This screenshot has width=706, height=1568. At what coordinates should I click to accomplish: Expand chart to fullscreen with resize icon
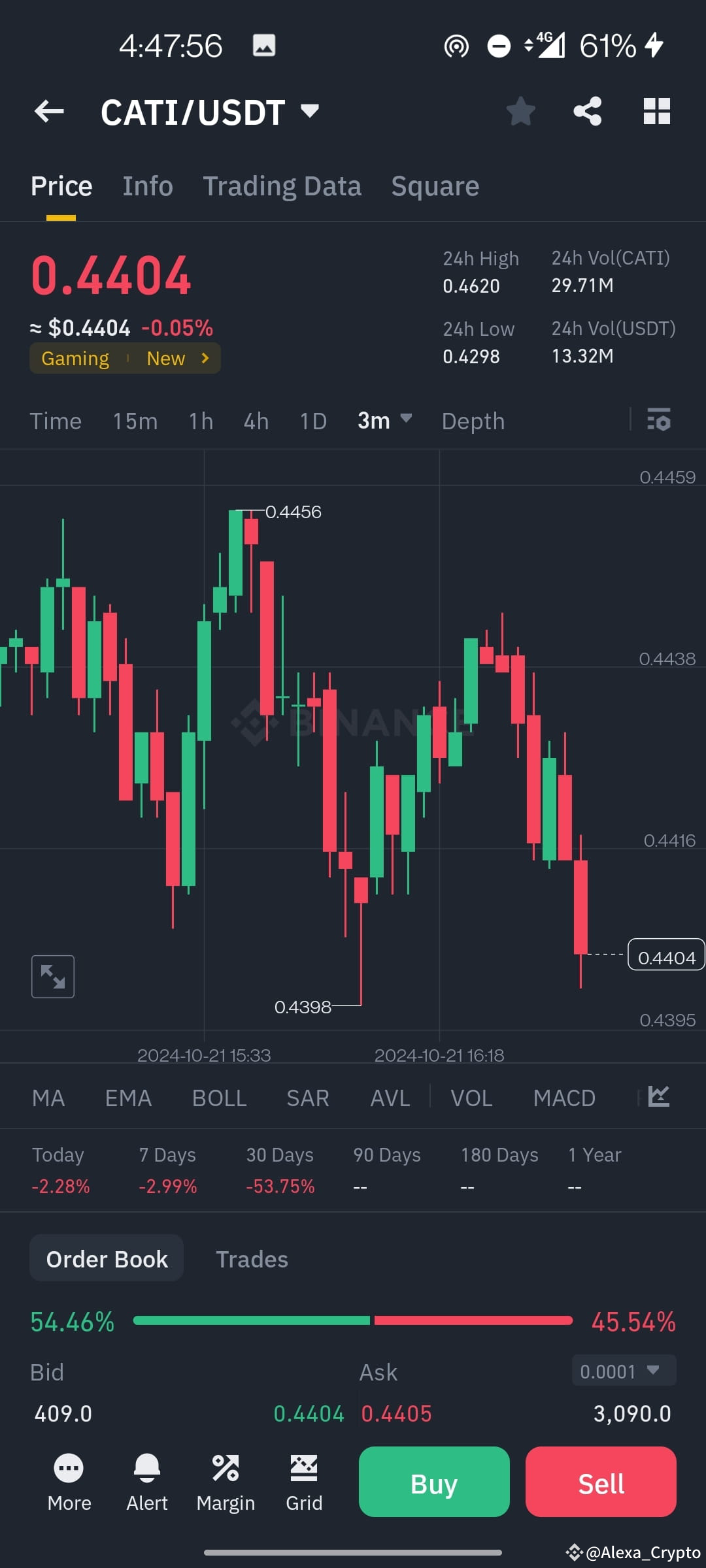point(53,976)
